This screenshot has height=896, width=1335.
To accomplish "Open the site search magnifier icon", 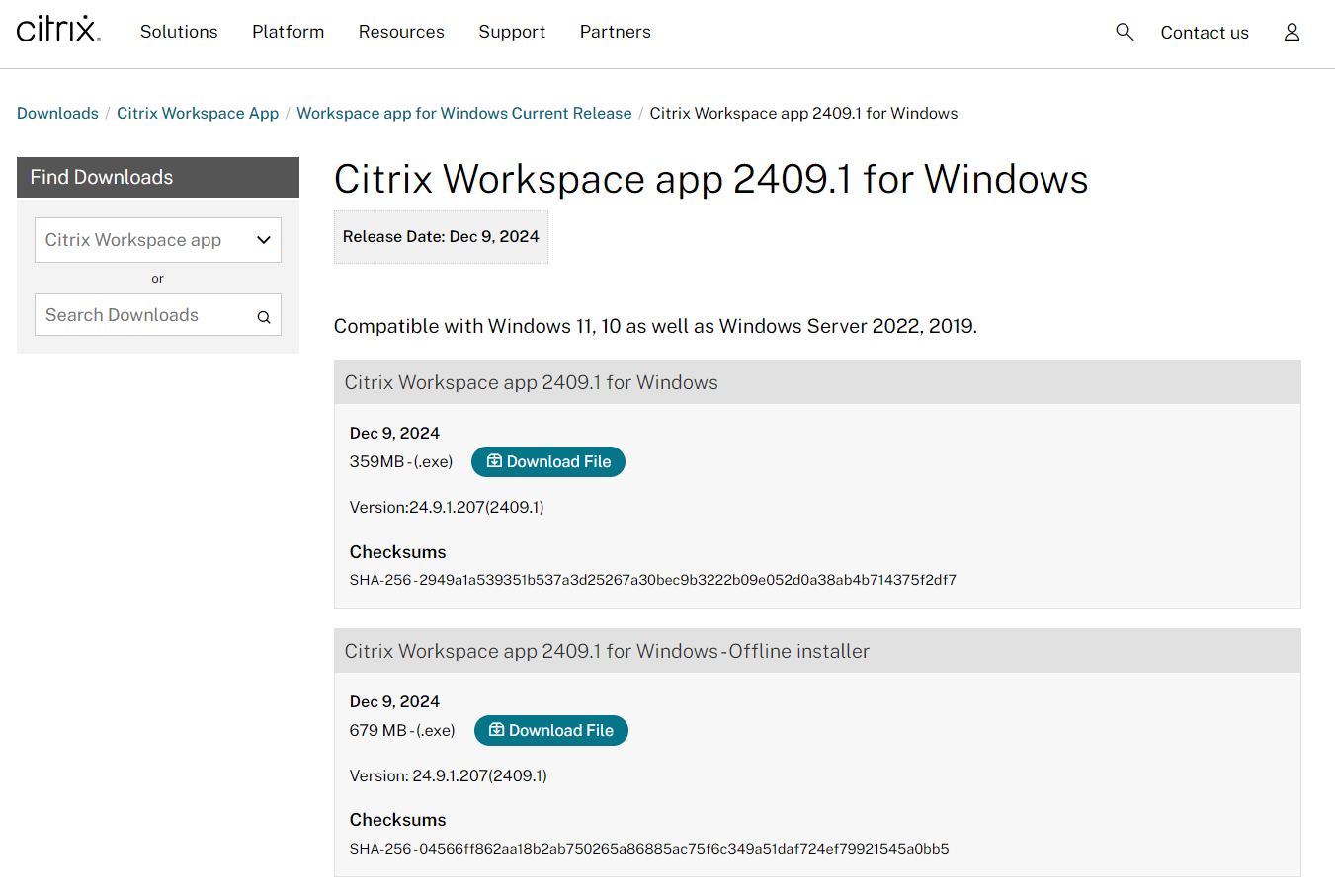I will (1125, 32).
